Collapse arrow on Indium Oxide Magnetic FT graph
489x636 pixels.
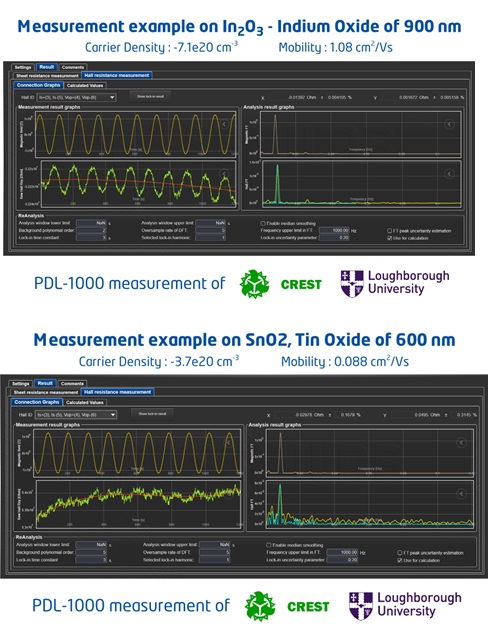tap(449, 124)
